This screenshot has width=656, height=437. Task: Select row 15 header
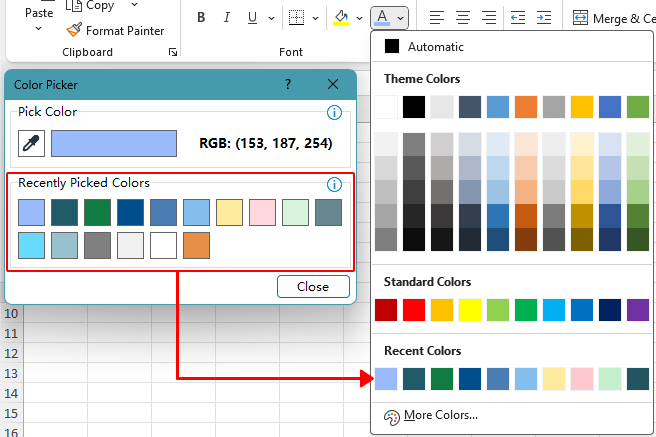[x=11, y=413]
